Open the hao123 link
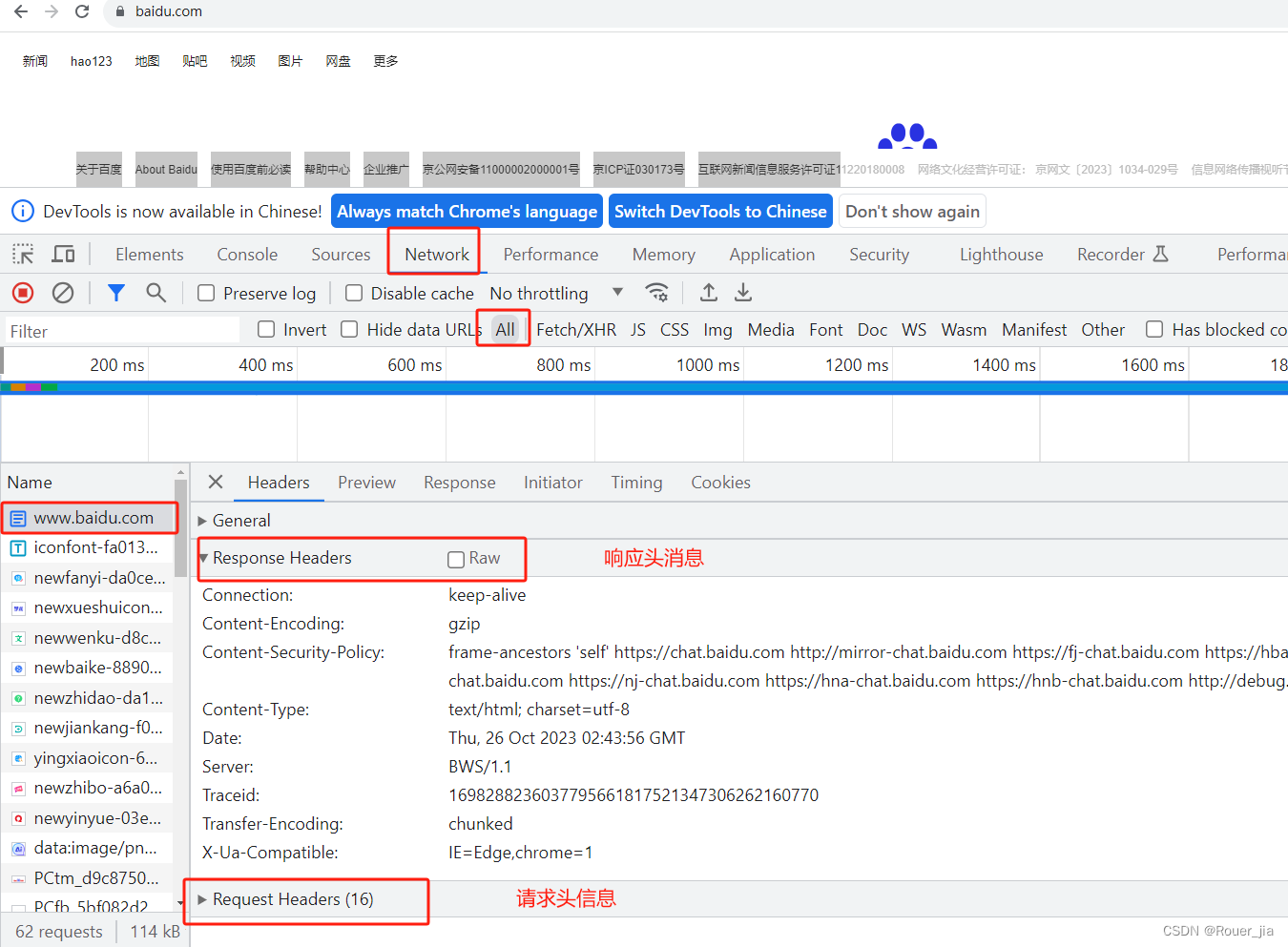 click(x=92, y=61)
